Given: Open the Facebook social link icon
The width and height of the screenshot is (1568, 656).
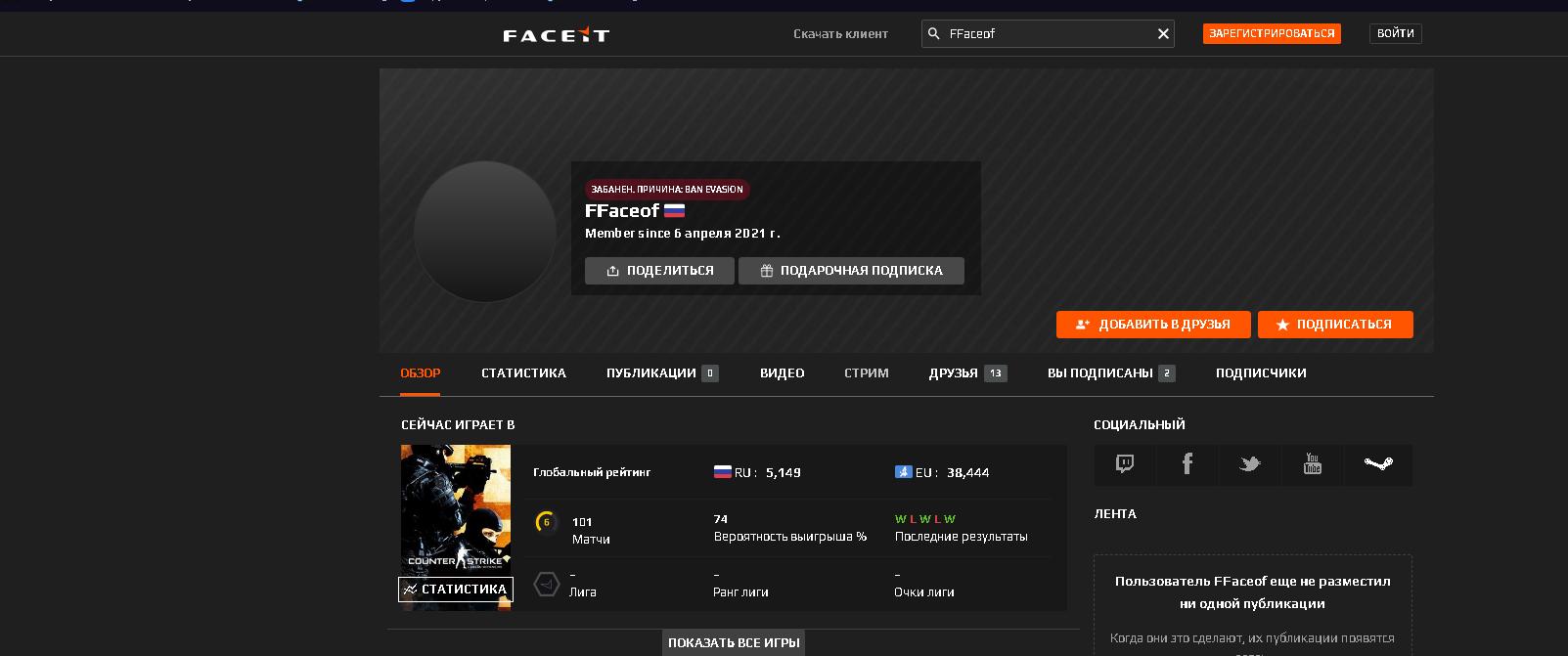Looking at the screenshot, I should pos(1187,464).
